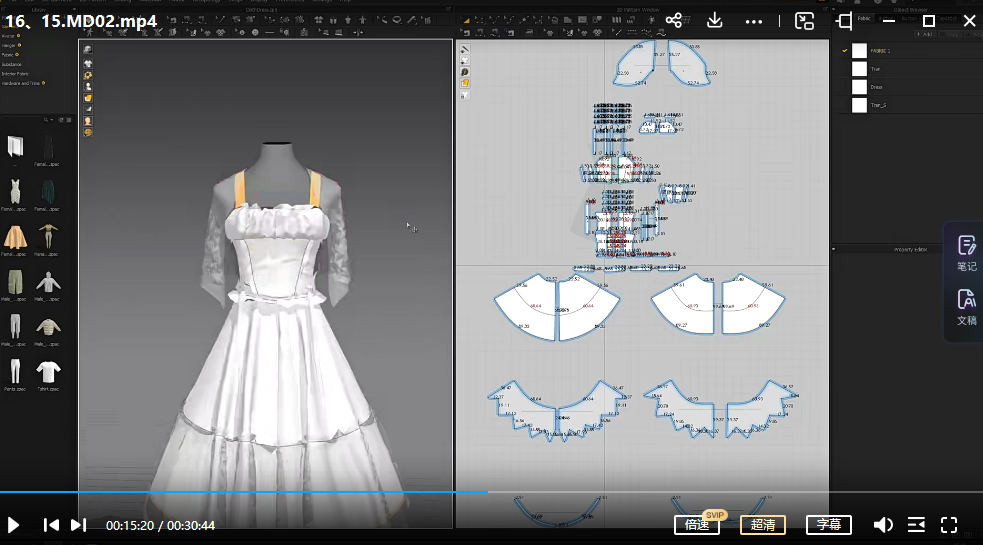983x545 pixels.
Task: Click the video progress bar
Action: coord(600,492)
